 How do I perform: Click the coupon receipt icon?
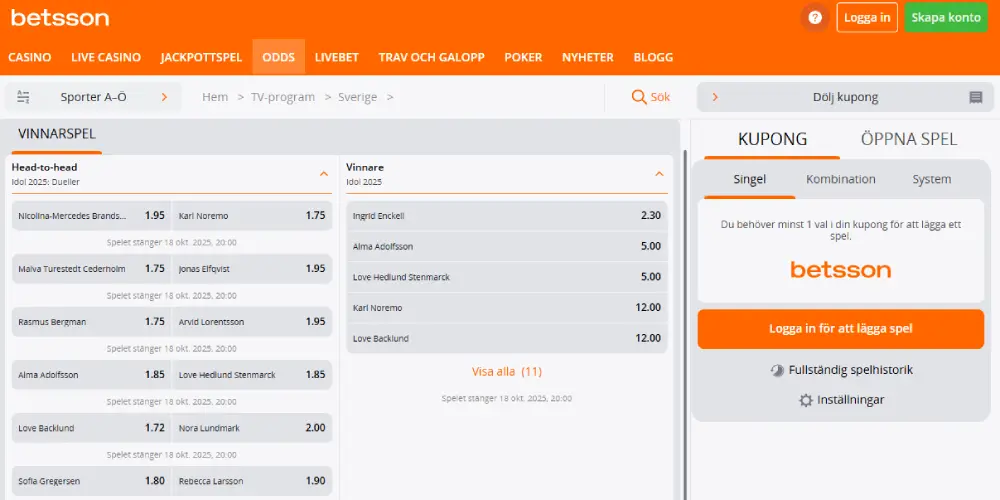click(x=976, y=97)
